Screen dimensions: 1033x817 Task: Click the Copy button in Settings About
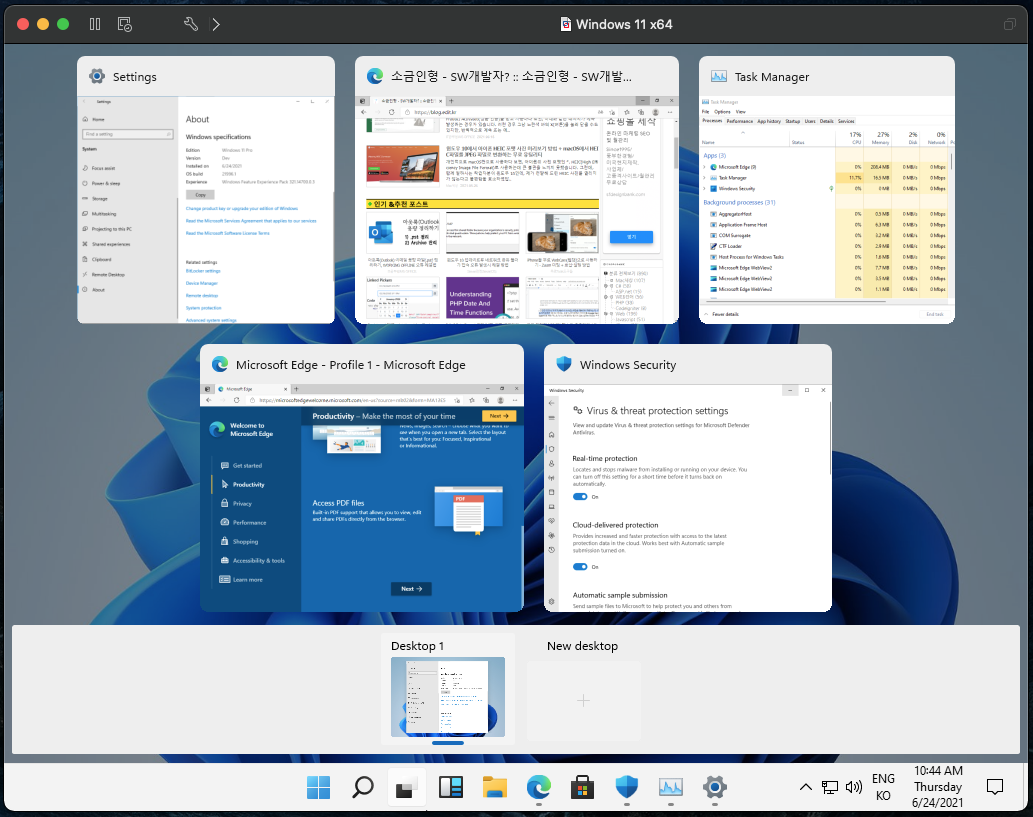[200, 195]
